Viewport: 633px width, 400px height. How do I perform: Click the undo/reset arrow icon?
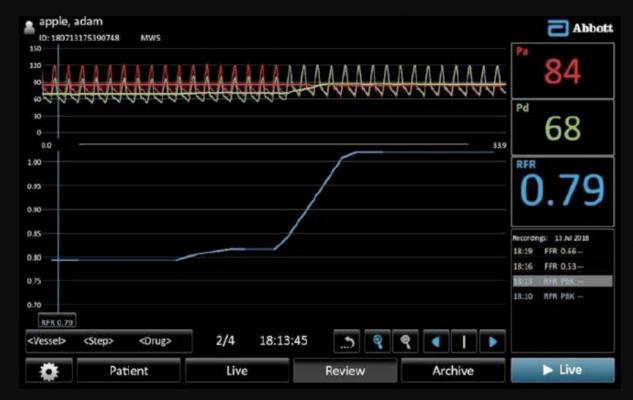[346, 341]
